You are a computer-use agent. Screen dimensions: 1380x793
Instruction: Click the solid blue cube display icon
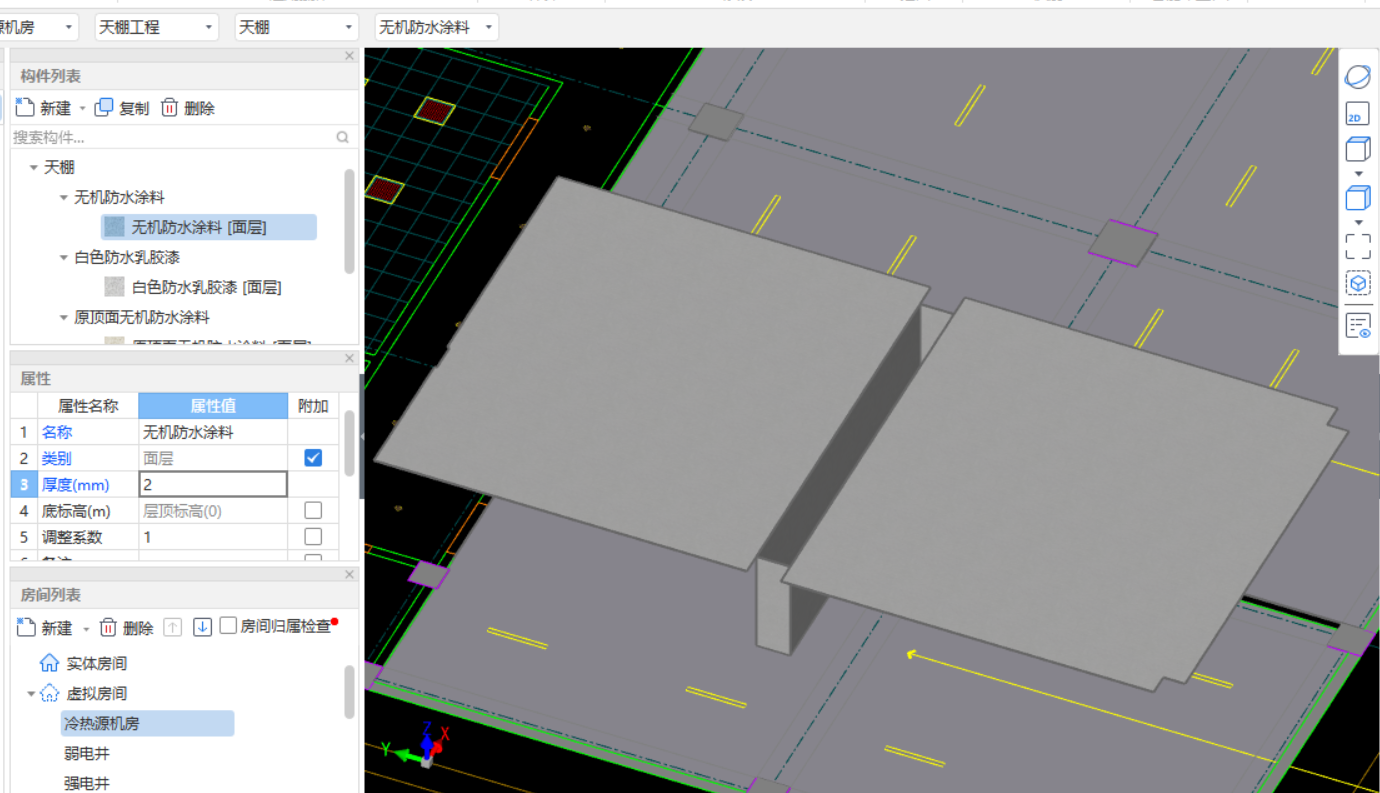click(1358, 198)
